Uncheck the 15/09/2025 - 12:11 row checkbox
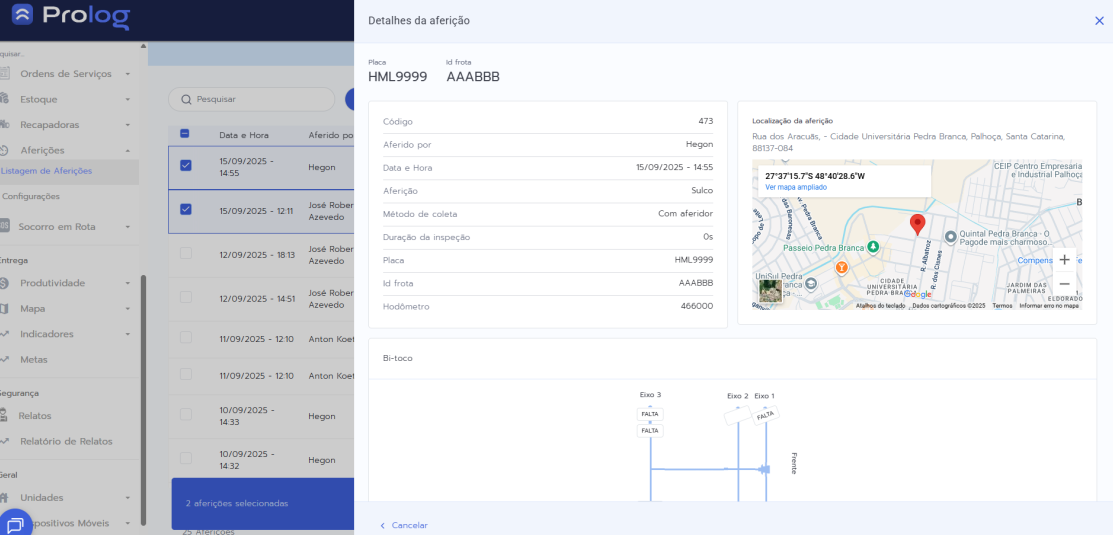 (x=185, y=210)
